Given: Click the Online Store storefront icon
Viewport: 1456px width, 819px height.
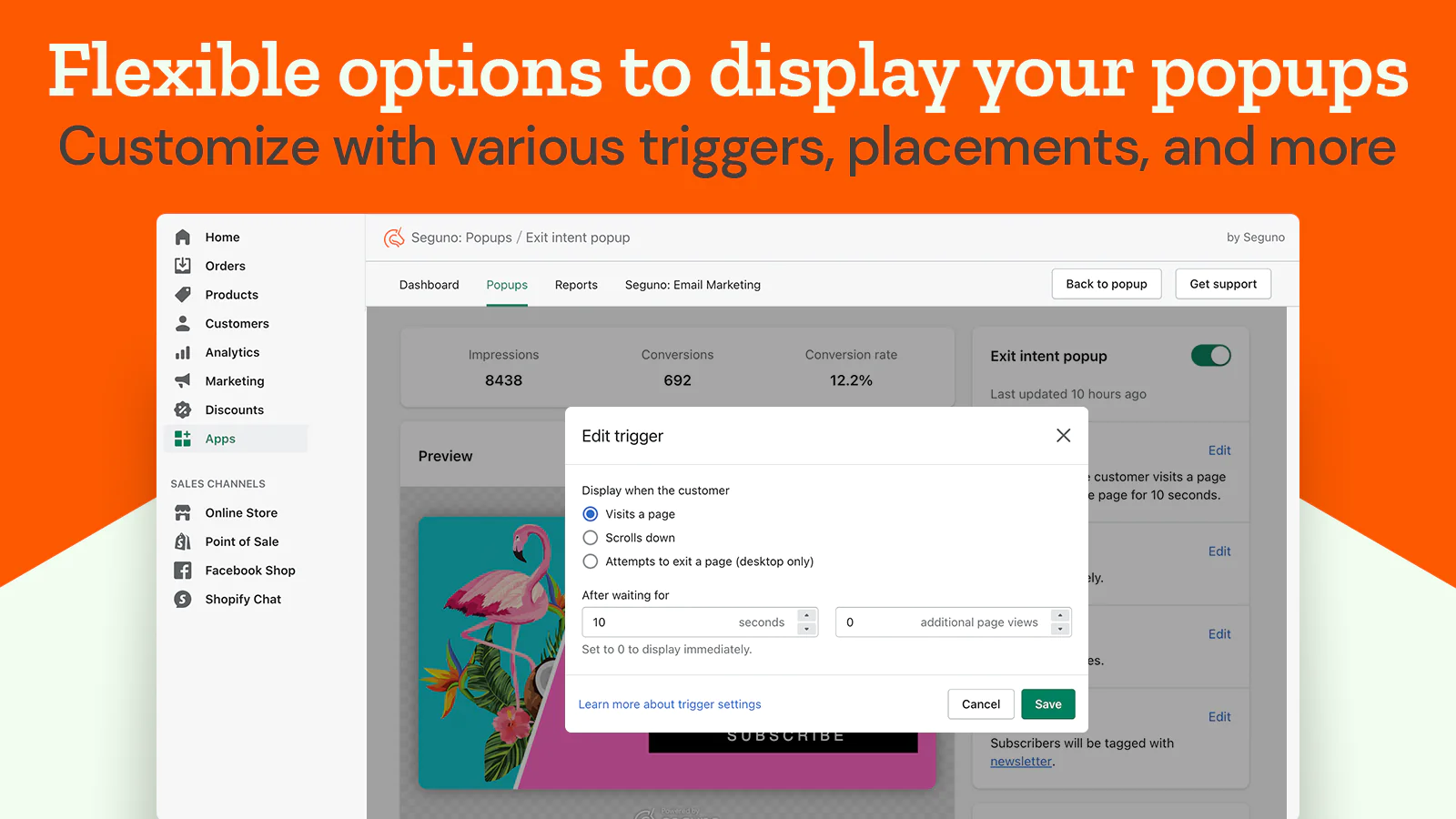Looking at the screenshot, I should [x=183, y=512].
